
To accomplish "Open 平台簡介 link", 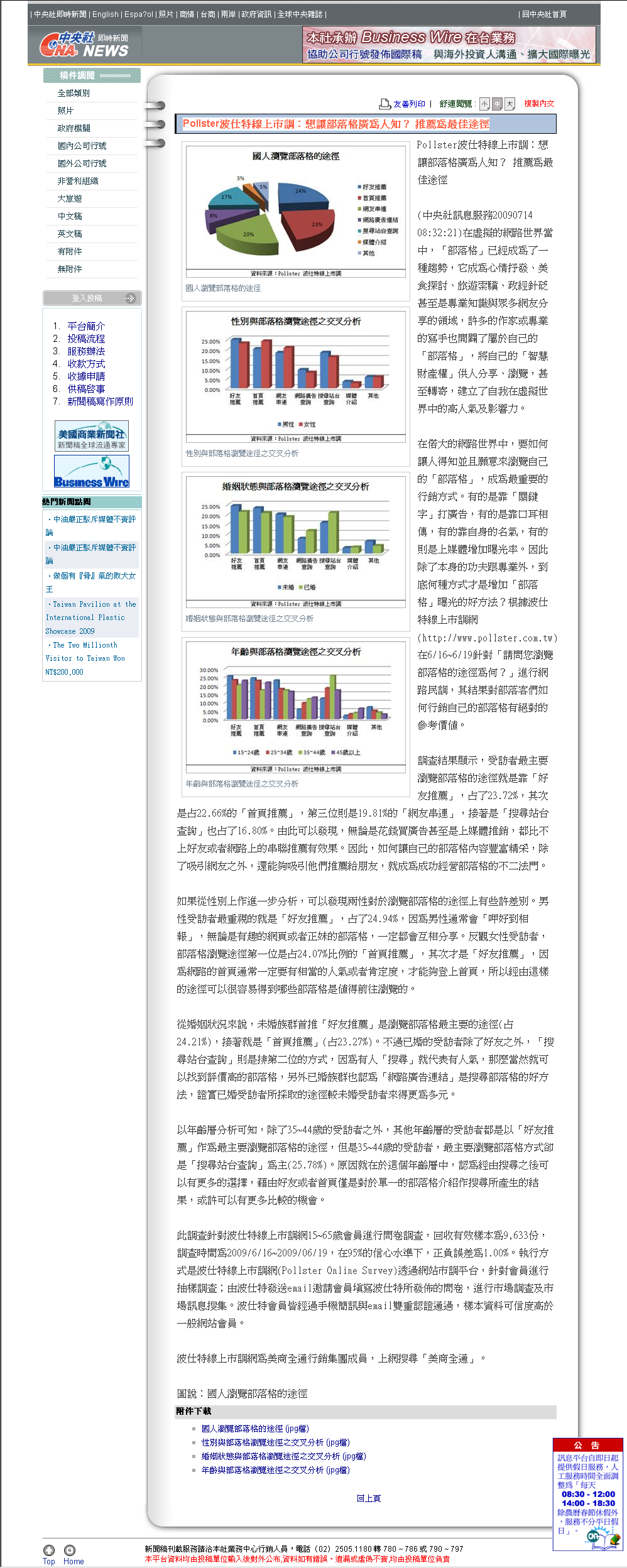I will (86, 326).
